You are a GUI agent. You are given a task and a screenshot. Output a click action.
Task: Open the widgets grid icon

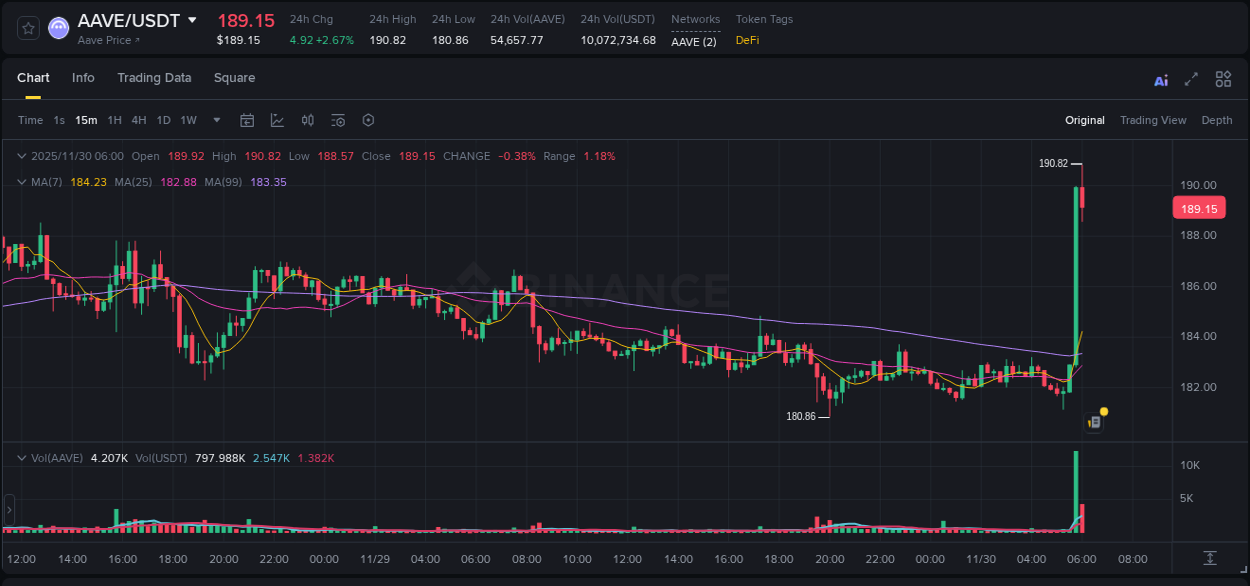(x=1223, y=78)
